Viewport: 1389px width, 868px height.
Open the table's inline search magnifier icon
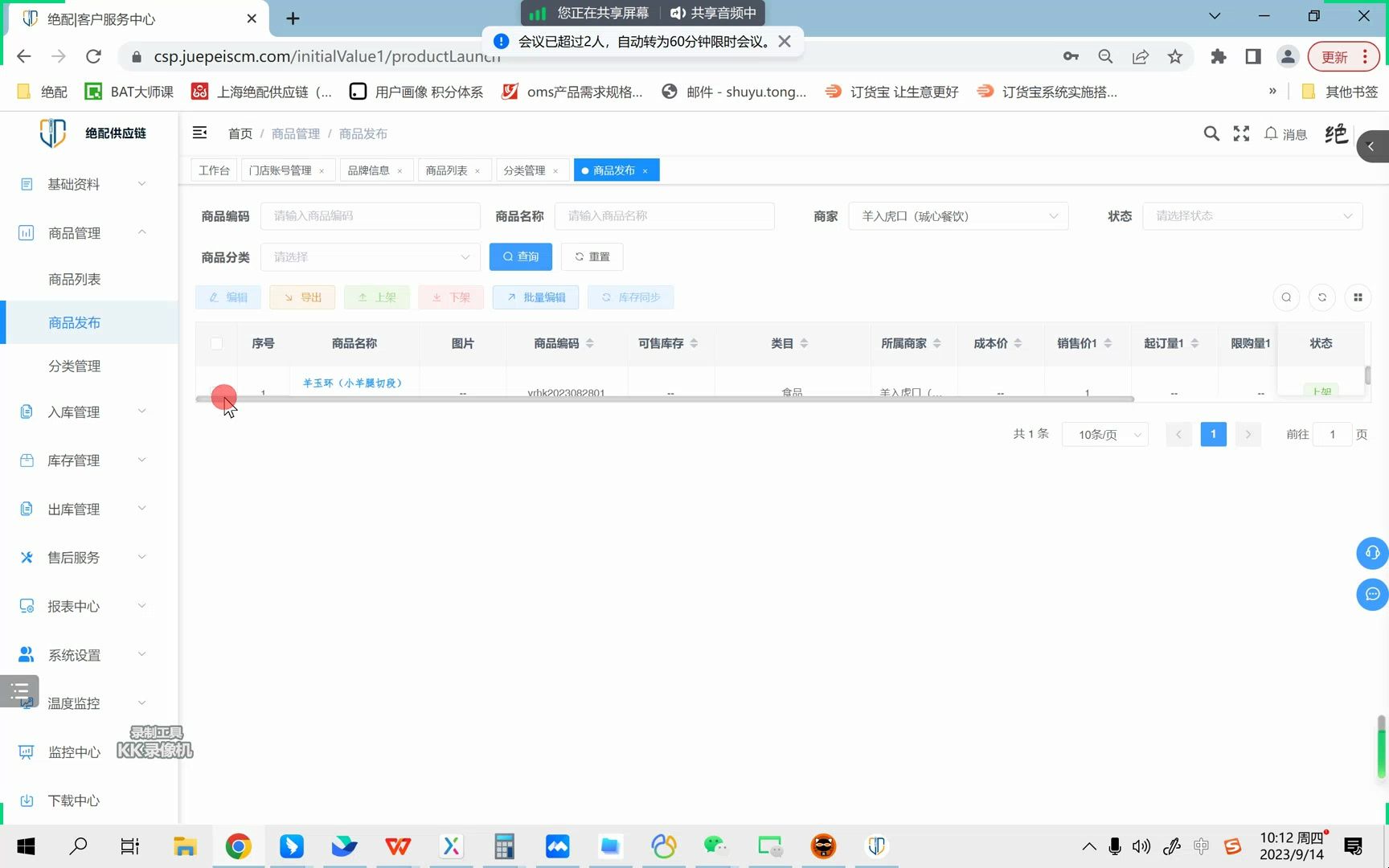coord(1286,297)
